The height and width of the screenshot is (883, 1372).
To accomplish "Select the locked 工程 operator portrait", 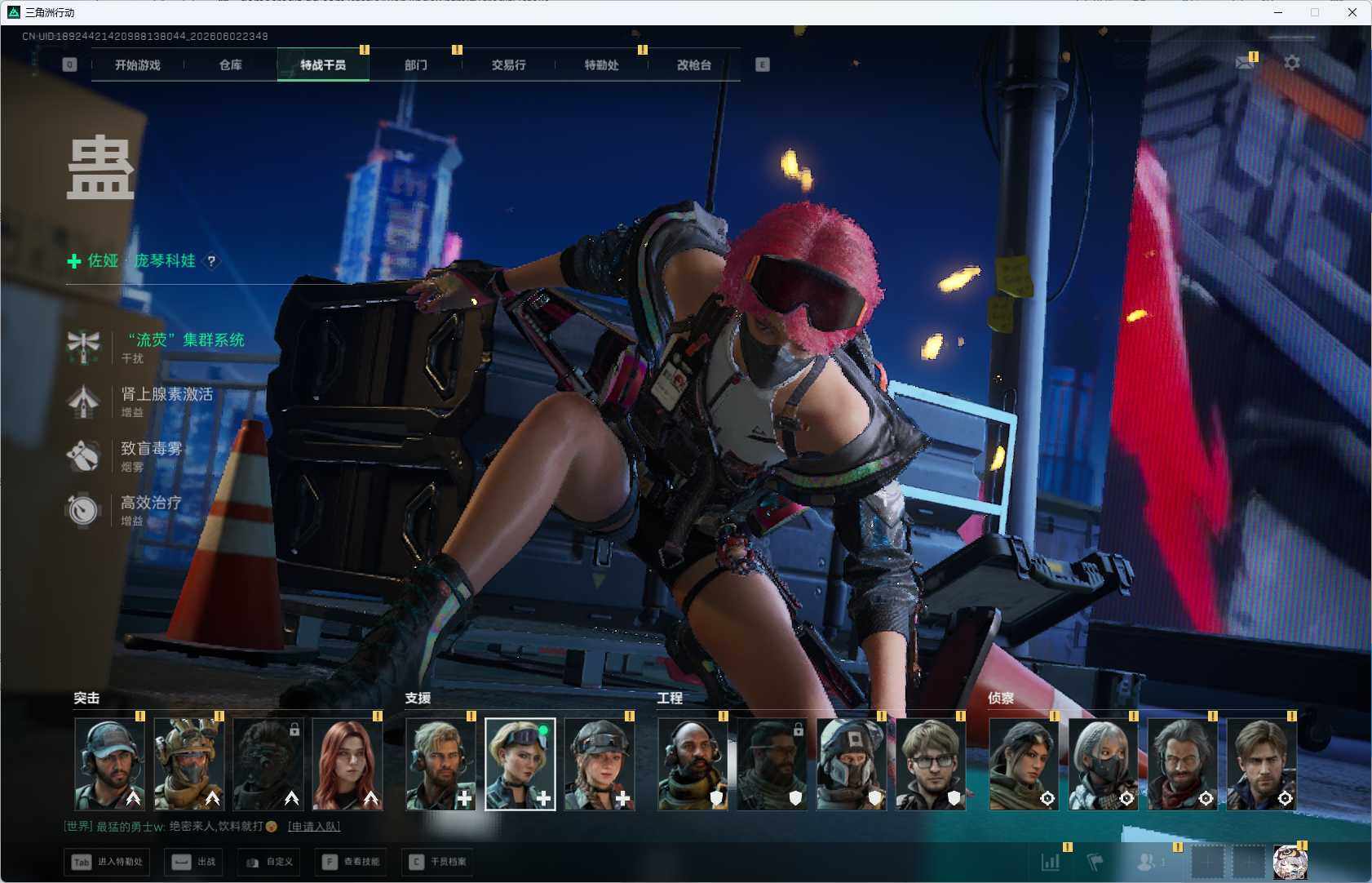I will coord(772,764).
